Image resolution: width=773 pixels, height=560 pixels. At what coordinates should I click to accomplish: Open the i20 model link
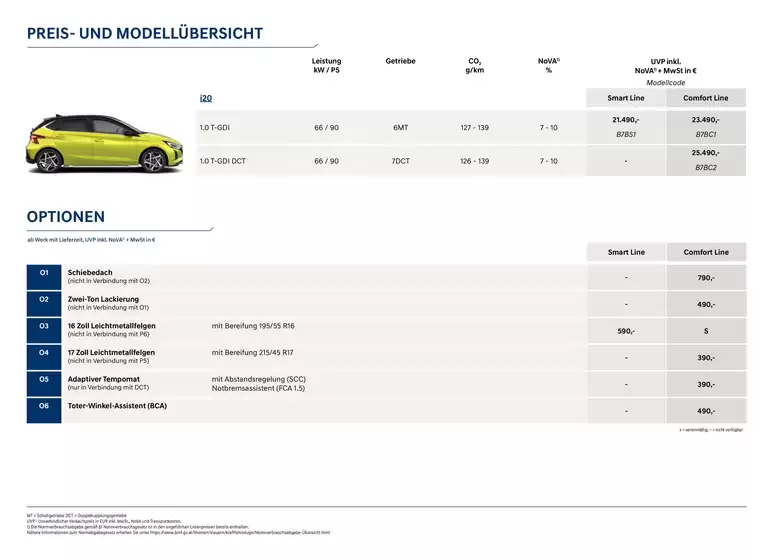206,98
